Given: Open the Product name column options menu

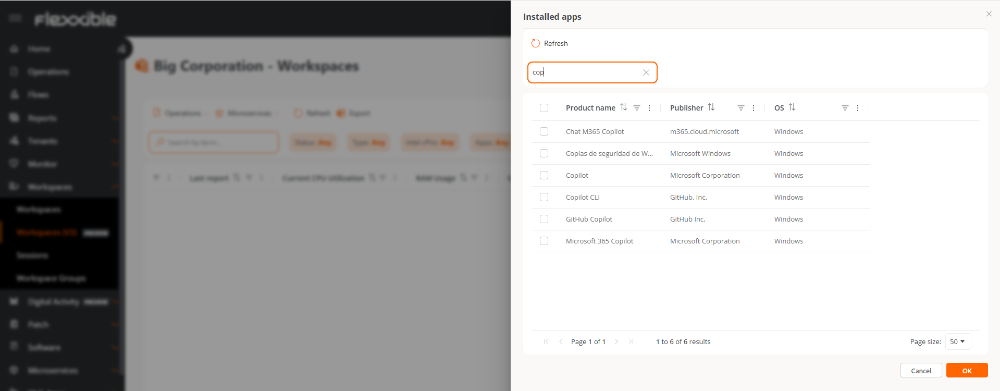Looking at the screenshot, I should [649, 108].
